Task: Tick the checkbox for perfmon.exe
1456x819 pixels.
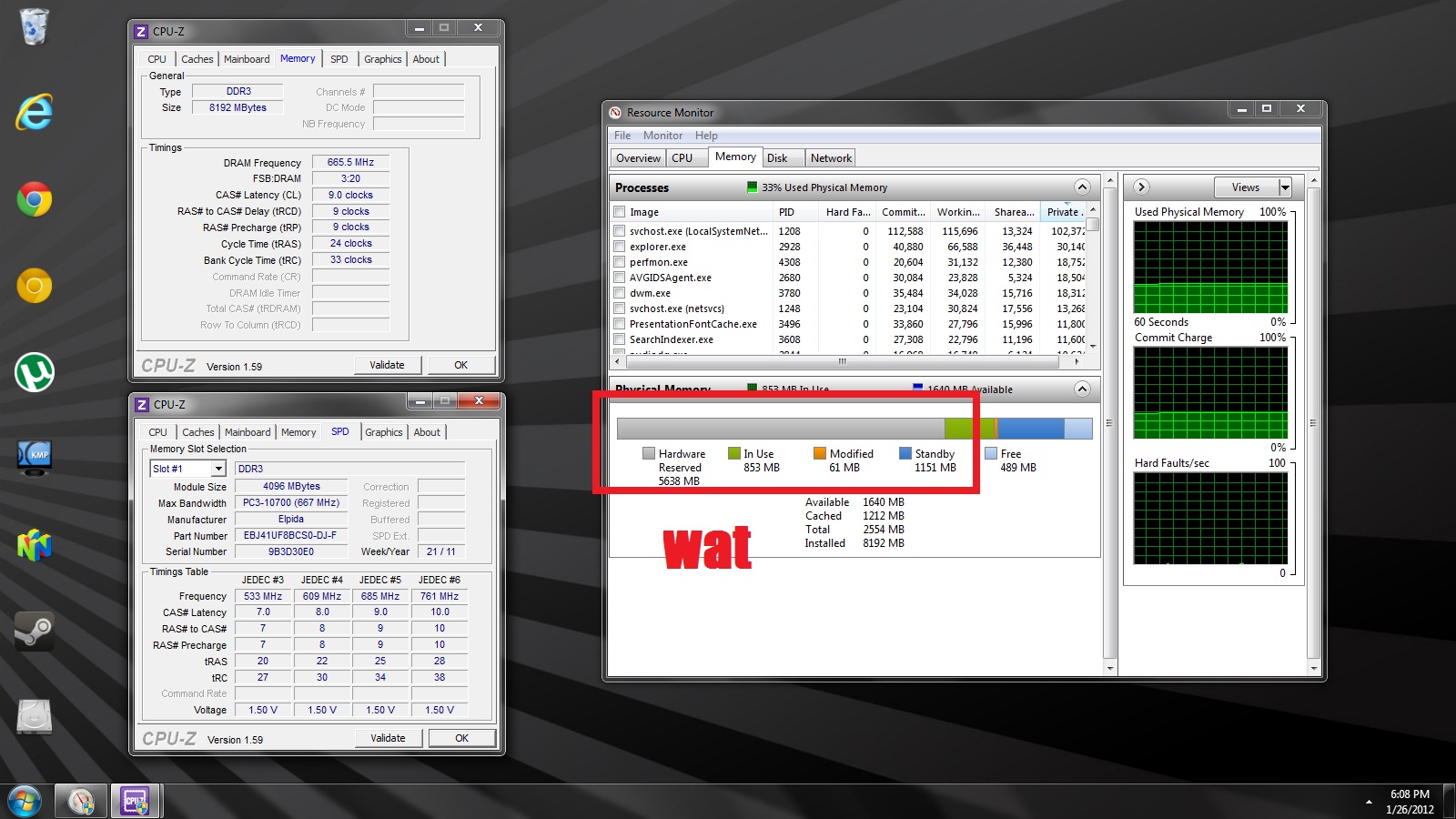Action: click(619, 262)
